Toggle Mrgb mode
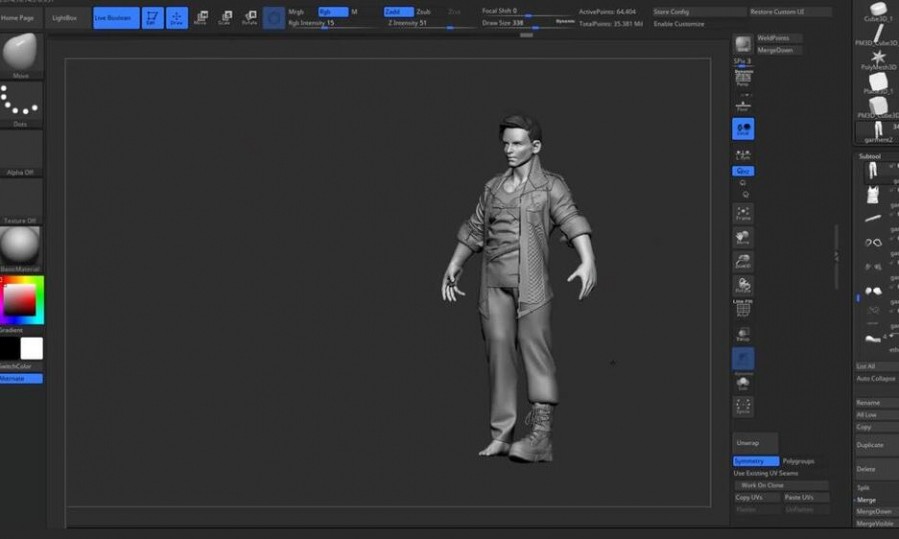This screenshot has height=539, width=899. click(296, 11)
